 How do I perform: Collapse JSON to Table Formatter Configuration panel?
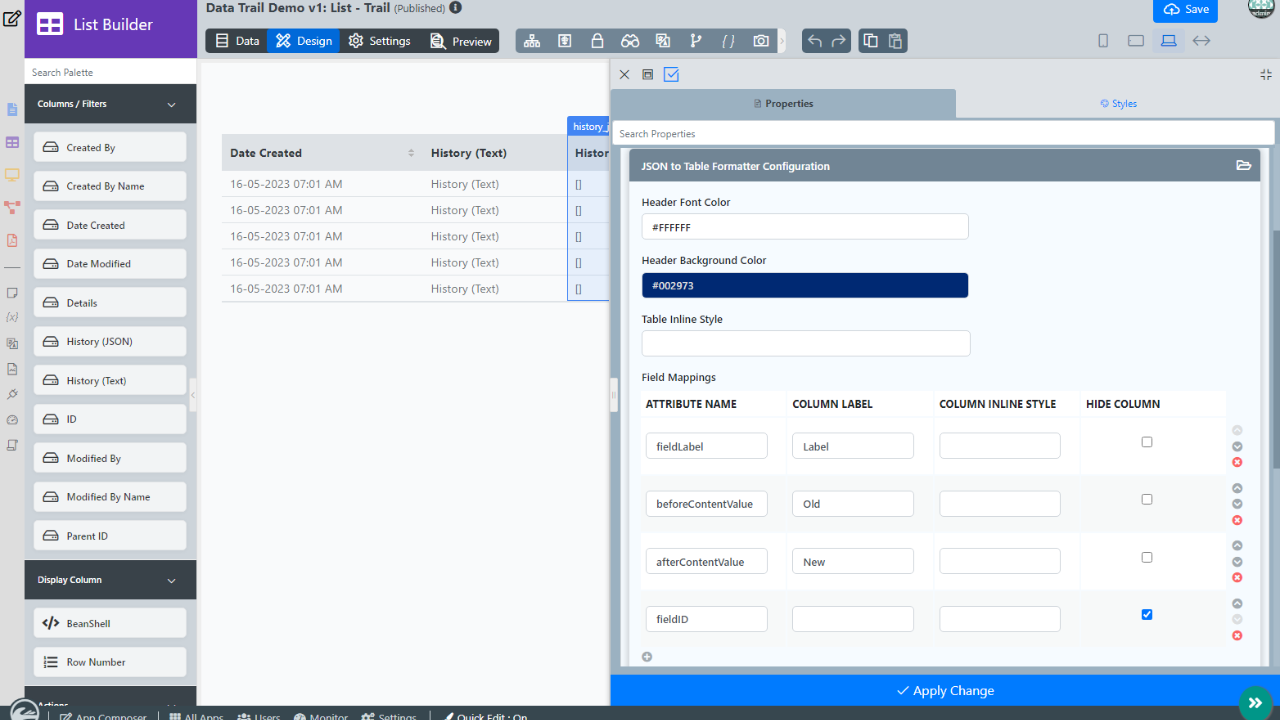click(1243, 166)
